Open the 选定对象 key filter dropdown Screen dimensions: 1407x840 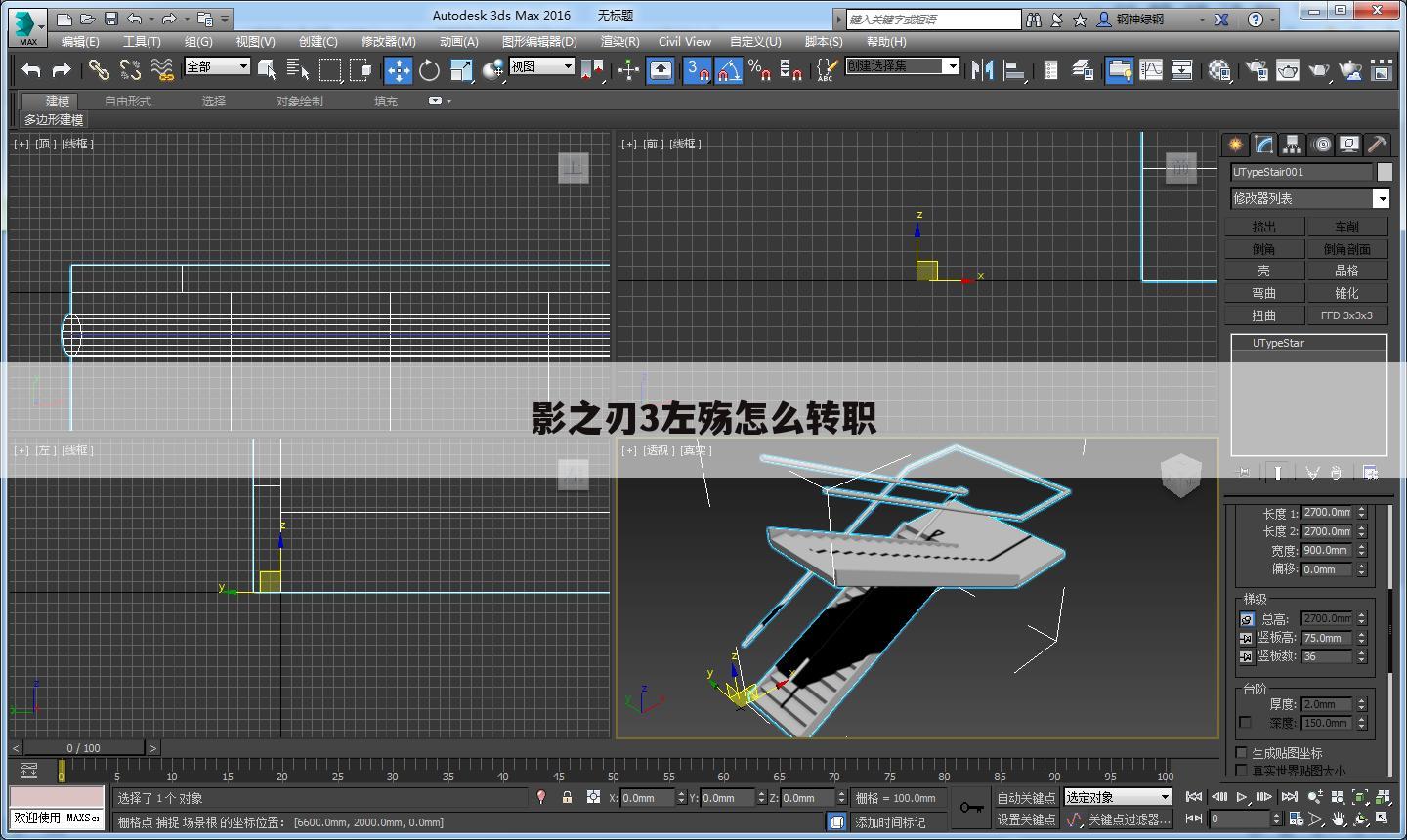(1118, 797)
